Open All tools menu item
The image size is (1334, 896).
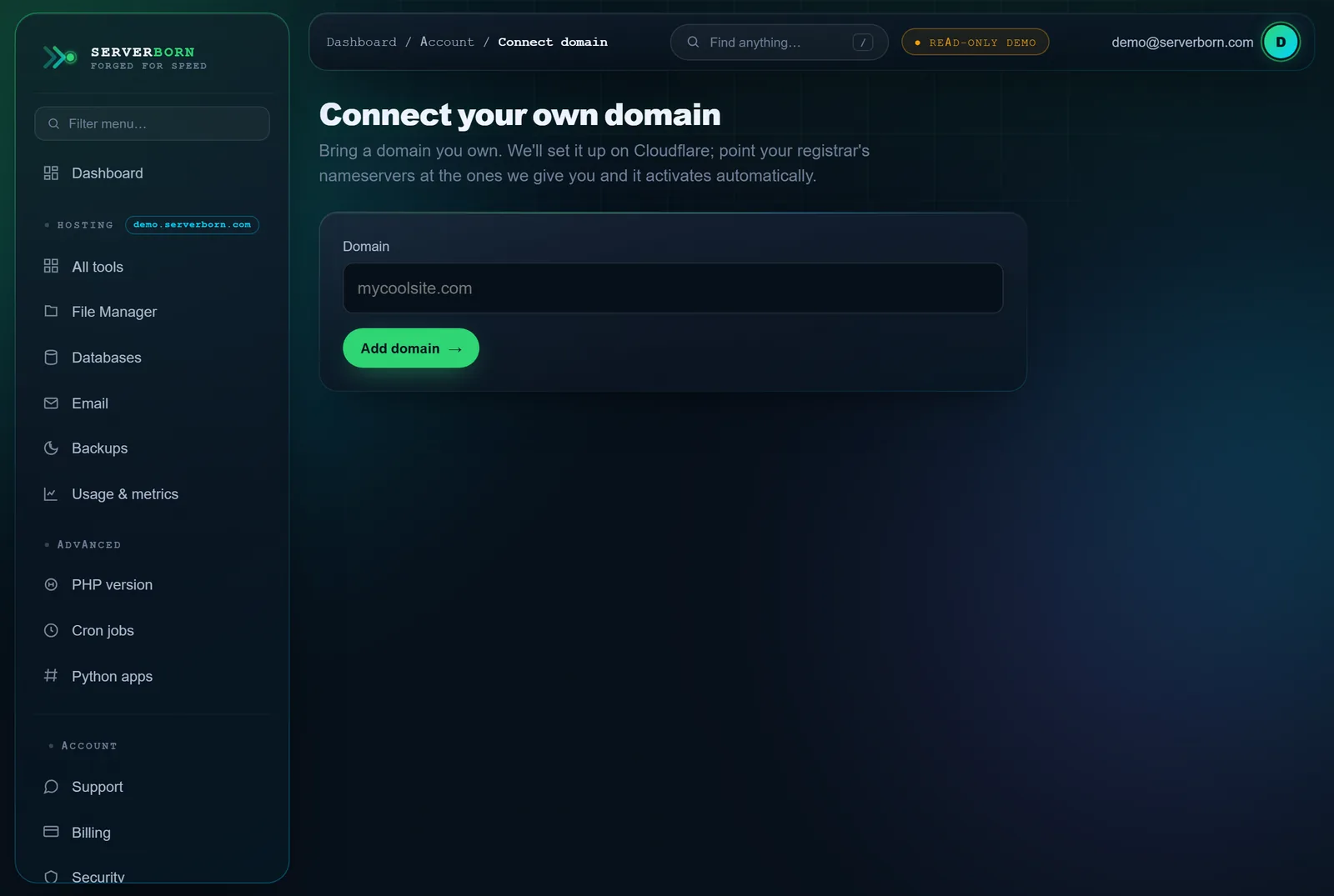[152, 267]
